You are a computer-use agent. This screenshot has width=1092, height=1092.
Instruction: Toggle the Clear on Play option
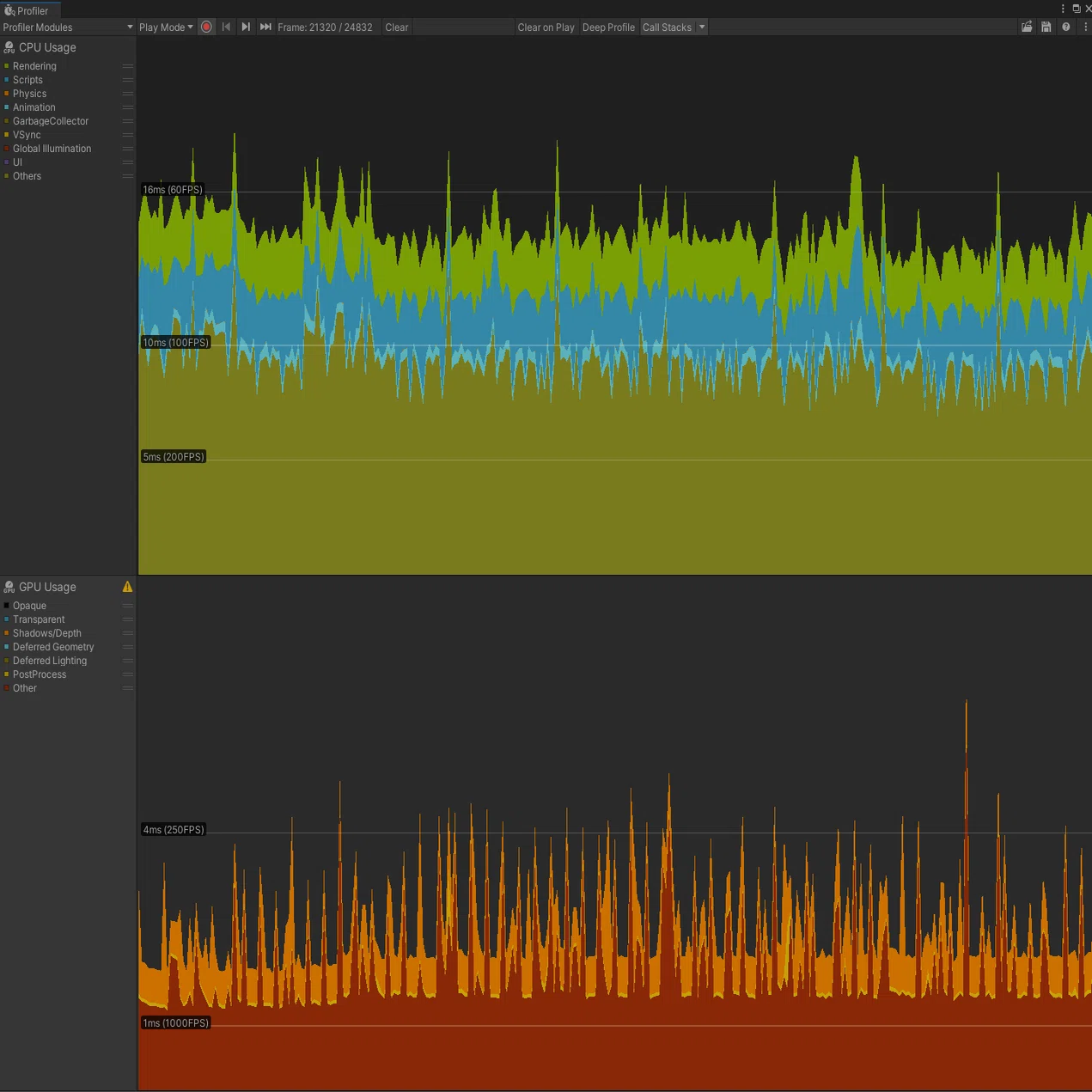click(x=546, y=27)
